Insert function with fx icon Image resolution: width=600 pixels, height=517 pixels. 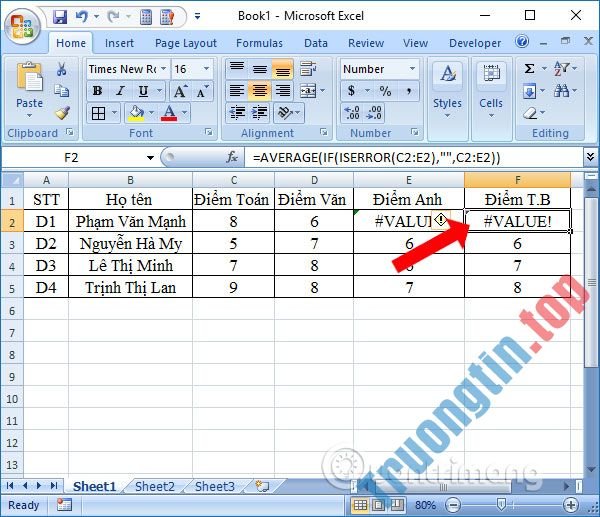(x=232, y=157)
